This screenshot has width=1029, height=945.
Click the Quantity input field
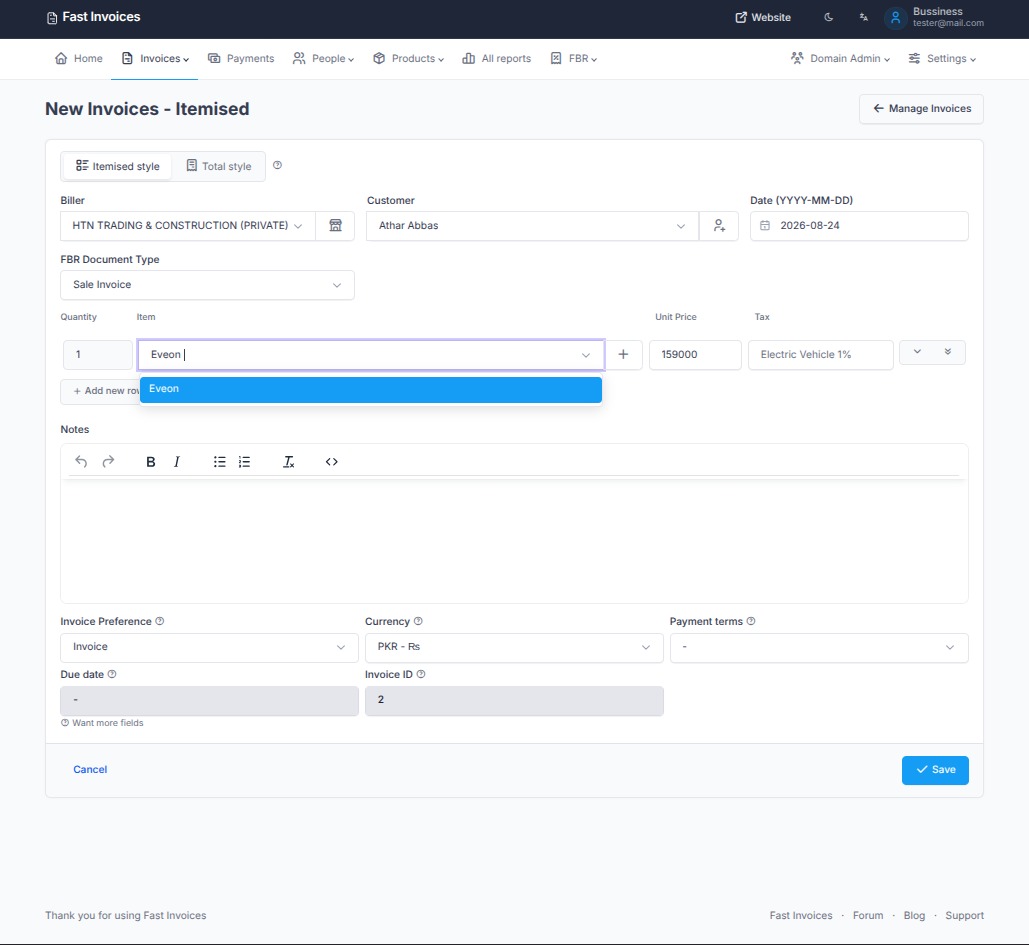pos(98,355)
